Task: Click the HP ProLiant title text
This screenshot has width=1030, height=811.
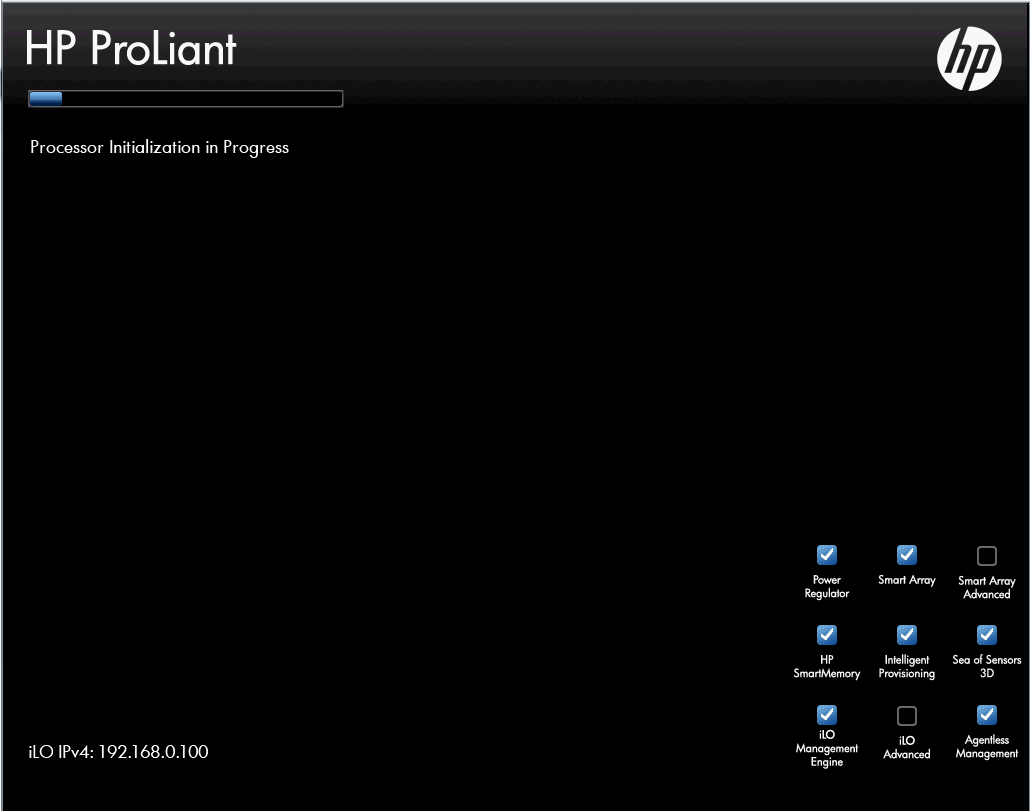Action: tap(131, 48)
